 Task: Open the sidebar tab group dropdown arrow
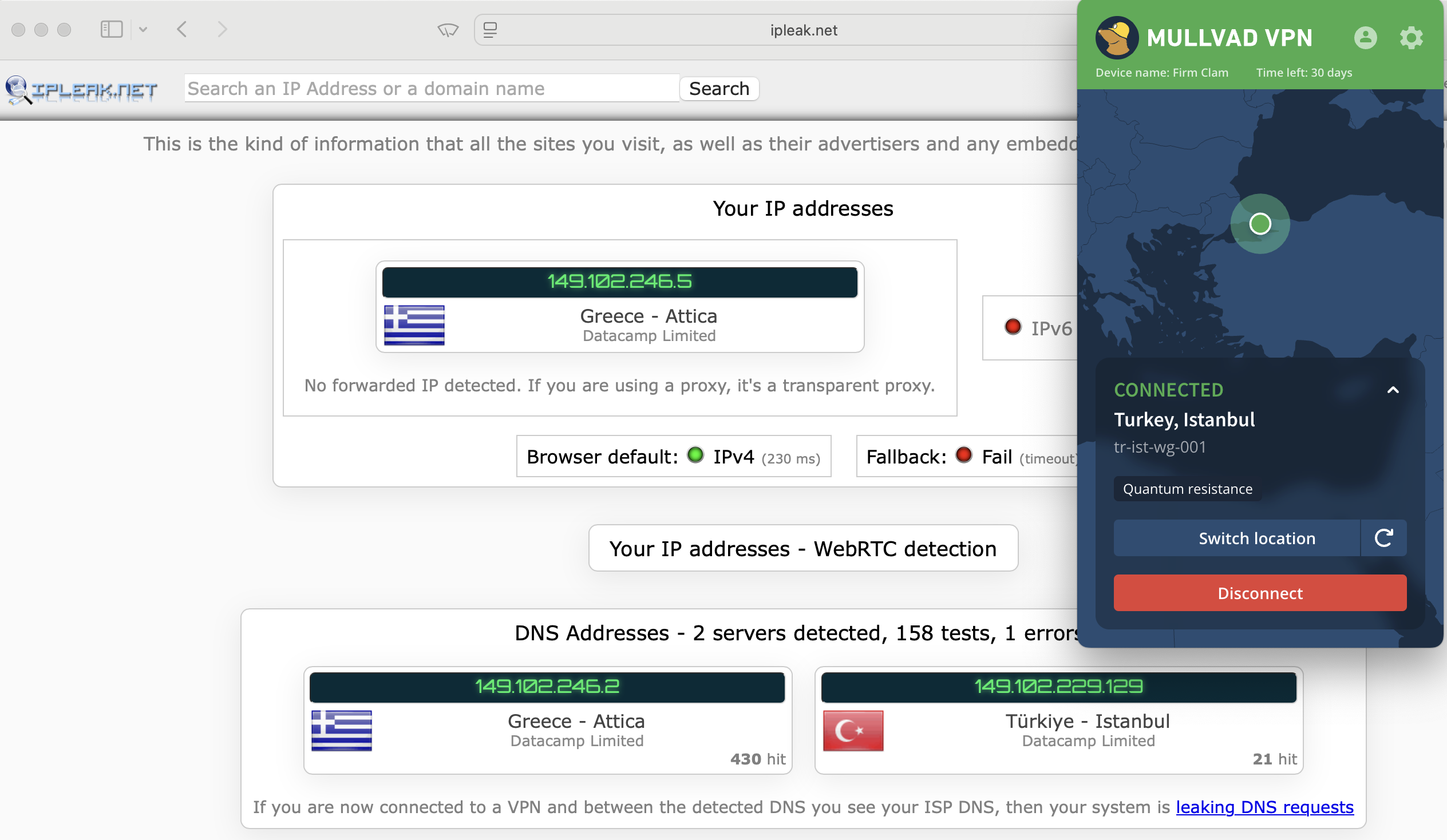[143, 29]
